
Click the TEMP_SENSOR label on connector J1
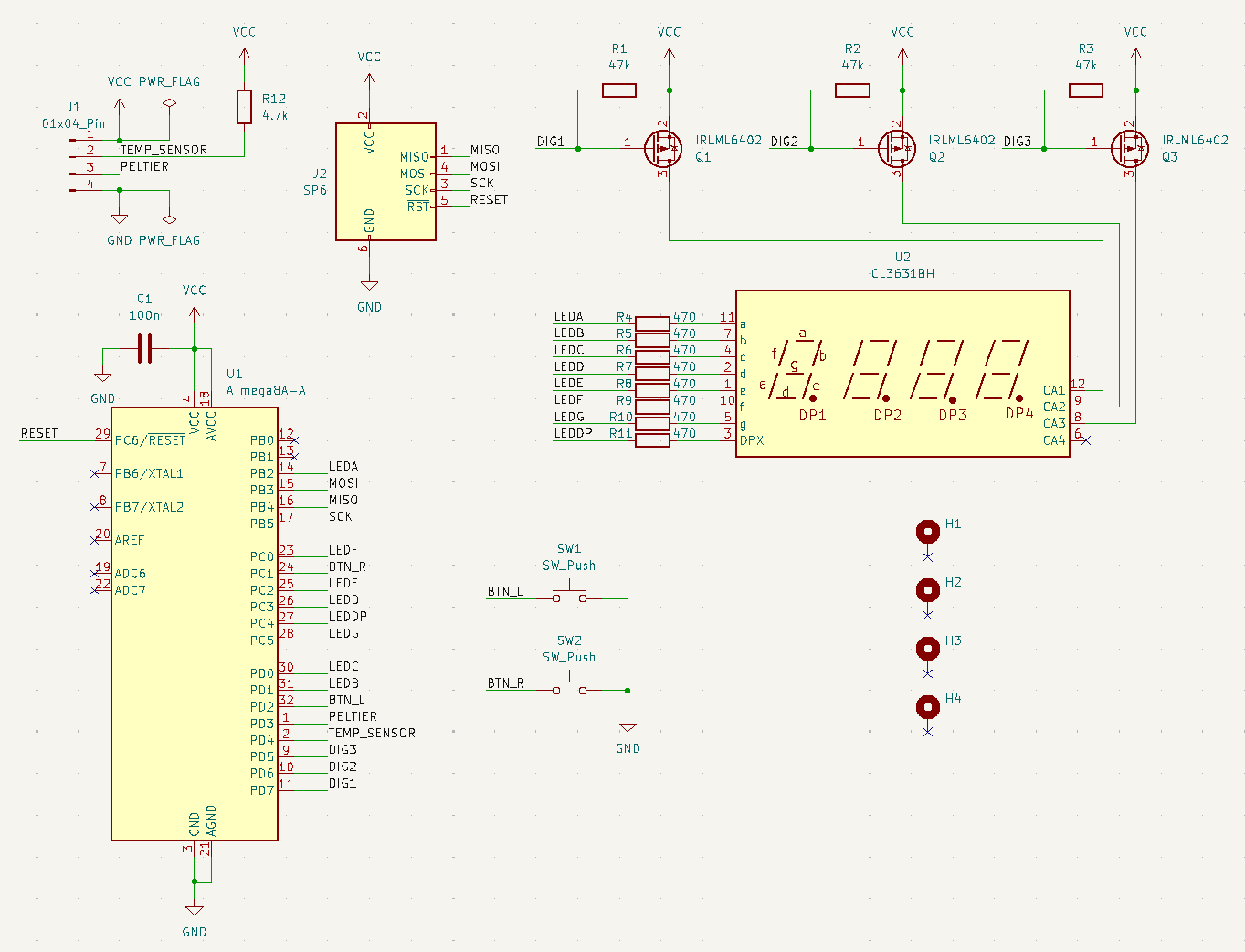point(164,150)
